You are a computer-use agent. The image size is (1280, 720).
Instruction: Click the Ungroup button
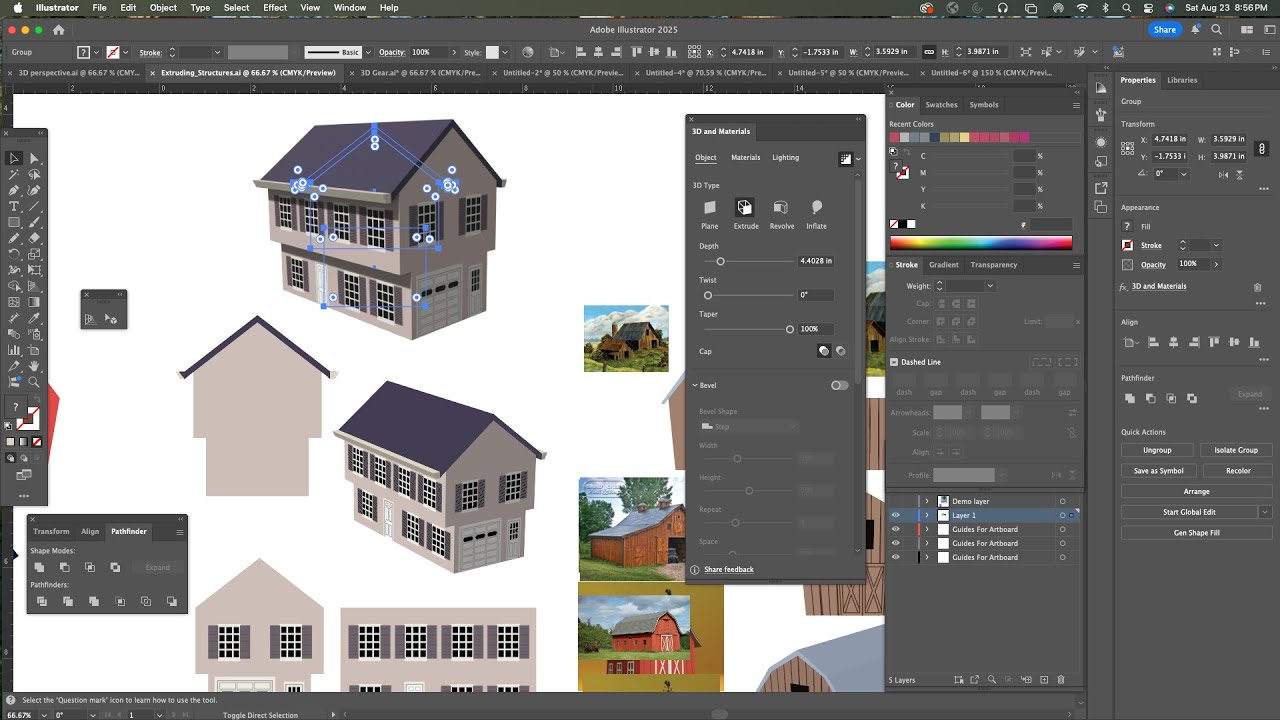pyautogui.click(x=1157, y=450)
